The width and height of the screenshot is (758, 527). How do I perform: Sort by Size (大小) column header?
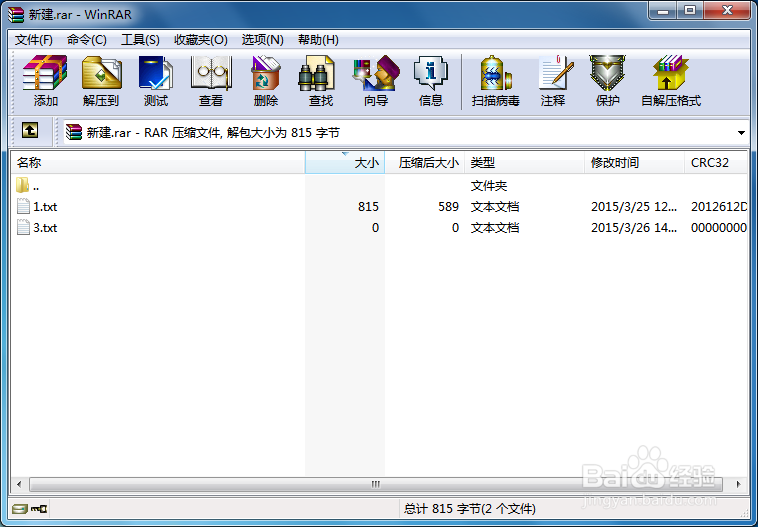tap(345, 162)
